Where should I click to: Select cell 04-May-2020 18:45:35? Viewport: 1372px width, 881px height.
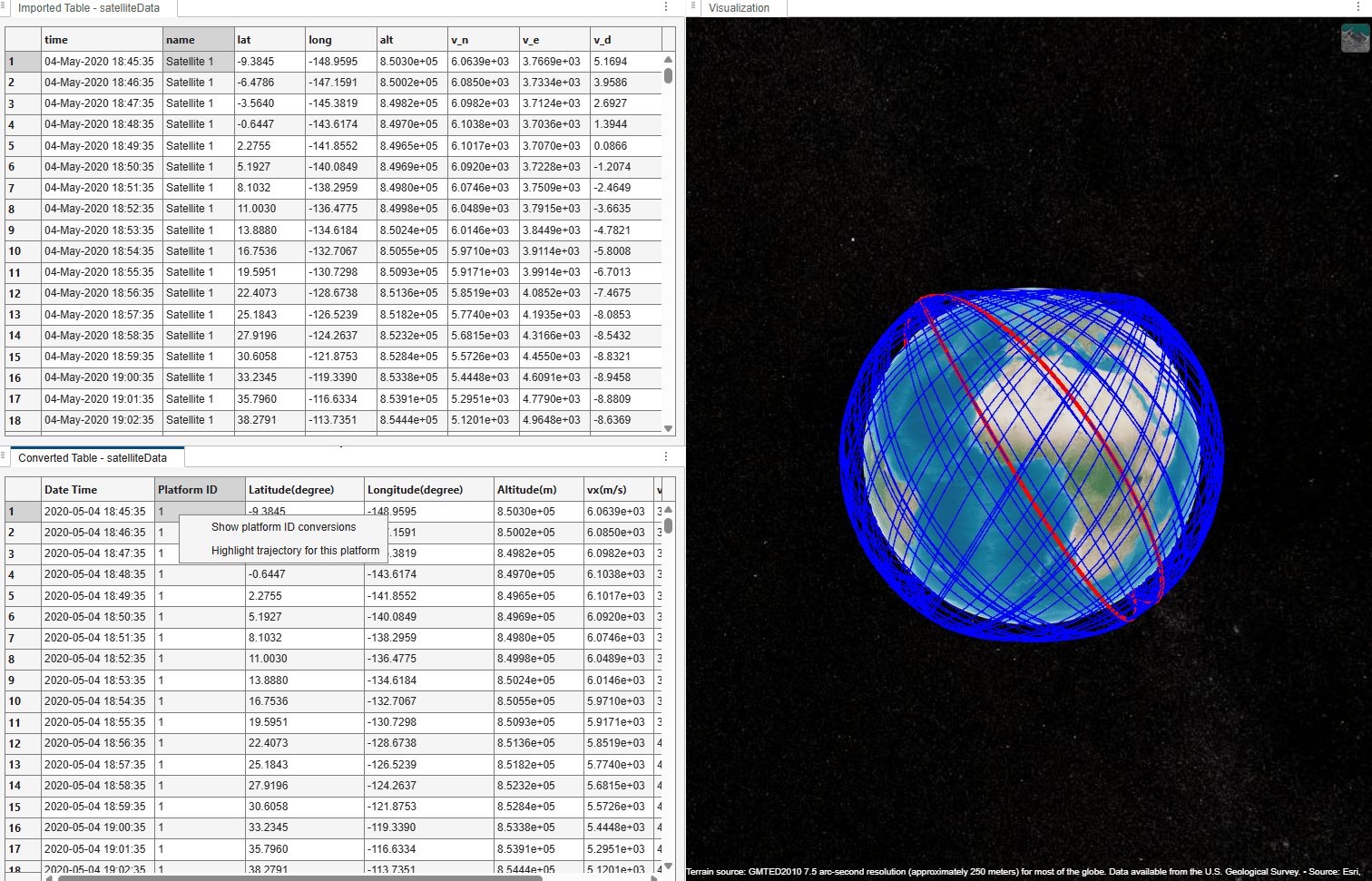[x=102, y=62]
